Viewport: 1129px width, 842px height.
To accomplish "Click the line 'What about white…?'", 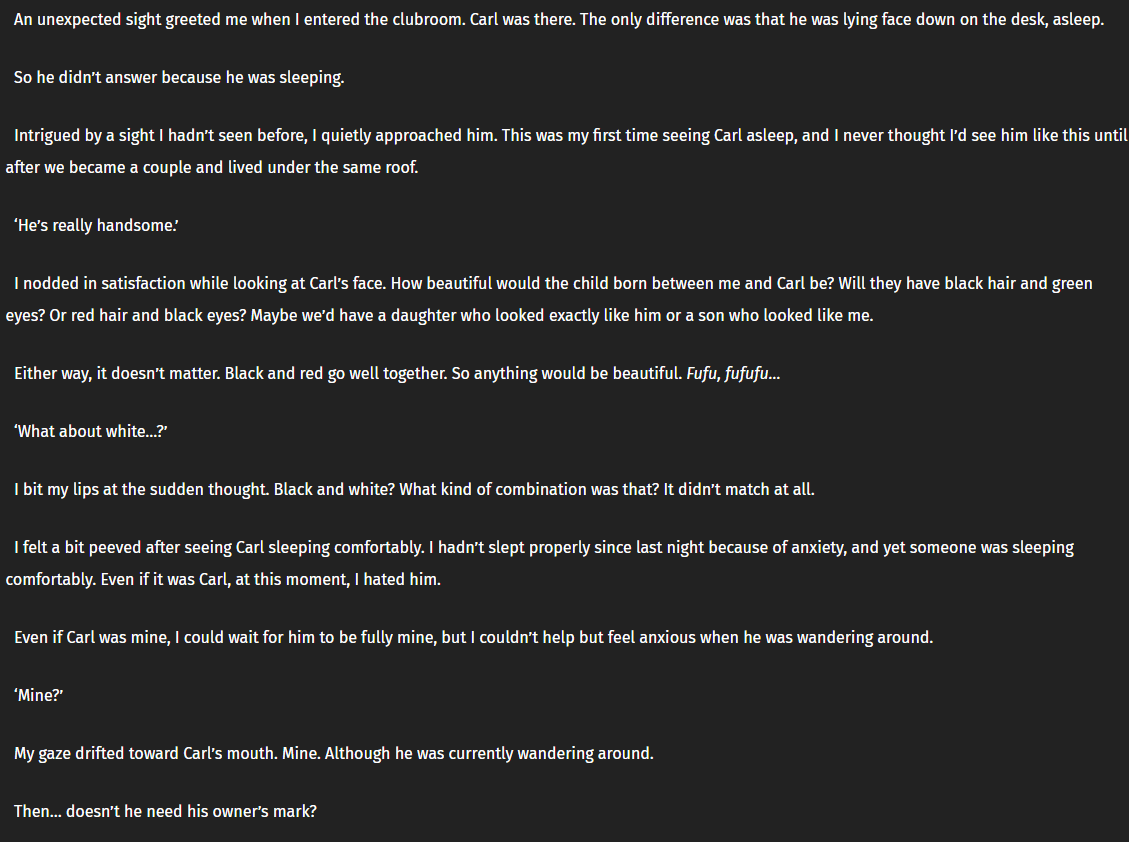I will (x=91, y=431).
